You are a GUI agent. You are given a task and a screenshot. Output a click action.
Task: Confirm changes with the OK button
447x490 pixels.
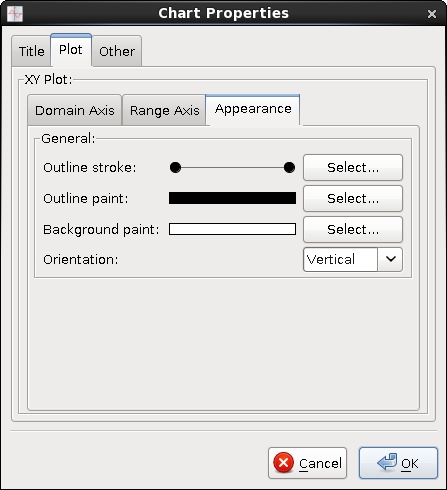click(398, 463)
